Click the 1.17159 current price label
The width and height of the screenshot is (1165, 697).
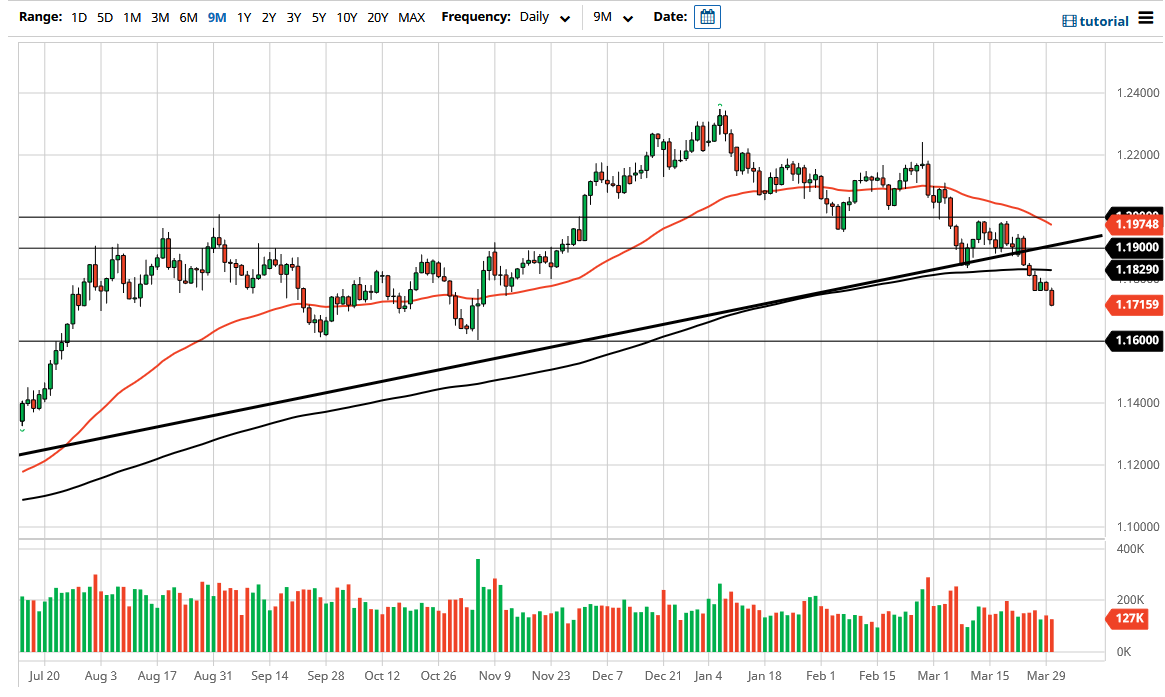coord(1135,305)
